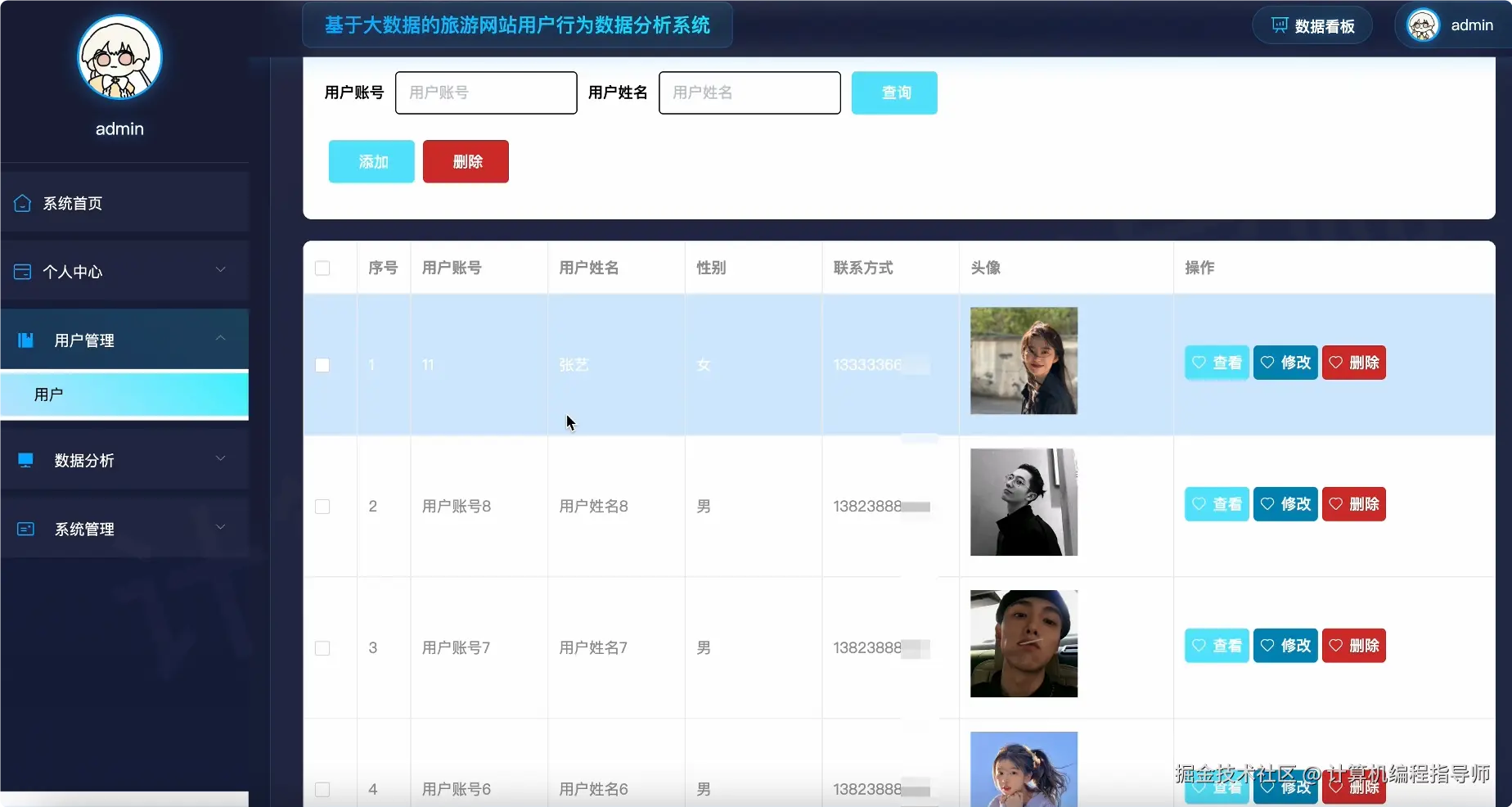This screenshot has width=1512, height=807.
Task: Click the 个人中心 card icon
Action: (x=22, y=272)
